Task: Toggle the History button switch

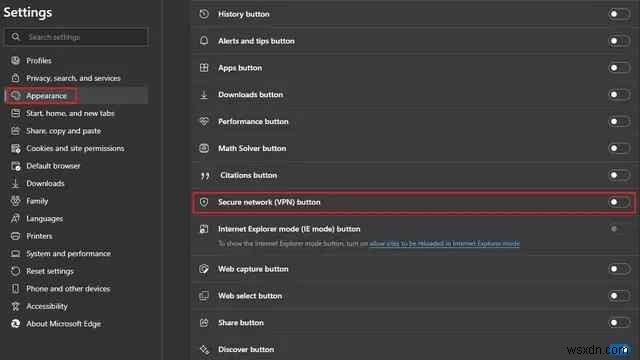Action: point(619,14)
